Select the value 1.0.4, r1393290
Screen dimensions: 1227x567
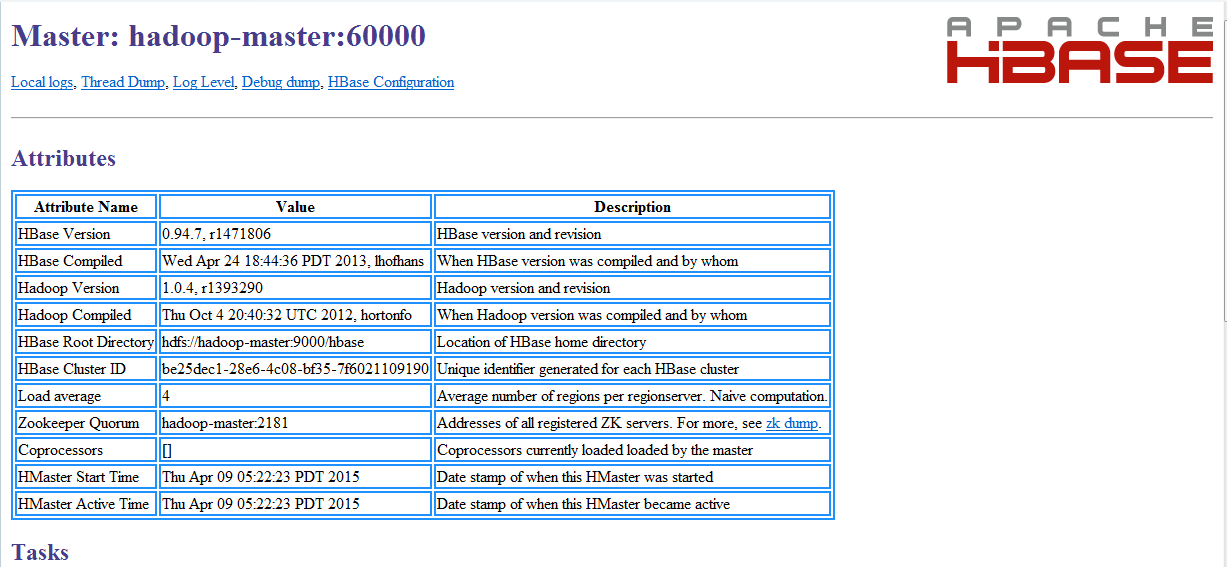(295, 288)
